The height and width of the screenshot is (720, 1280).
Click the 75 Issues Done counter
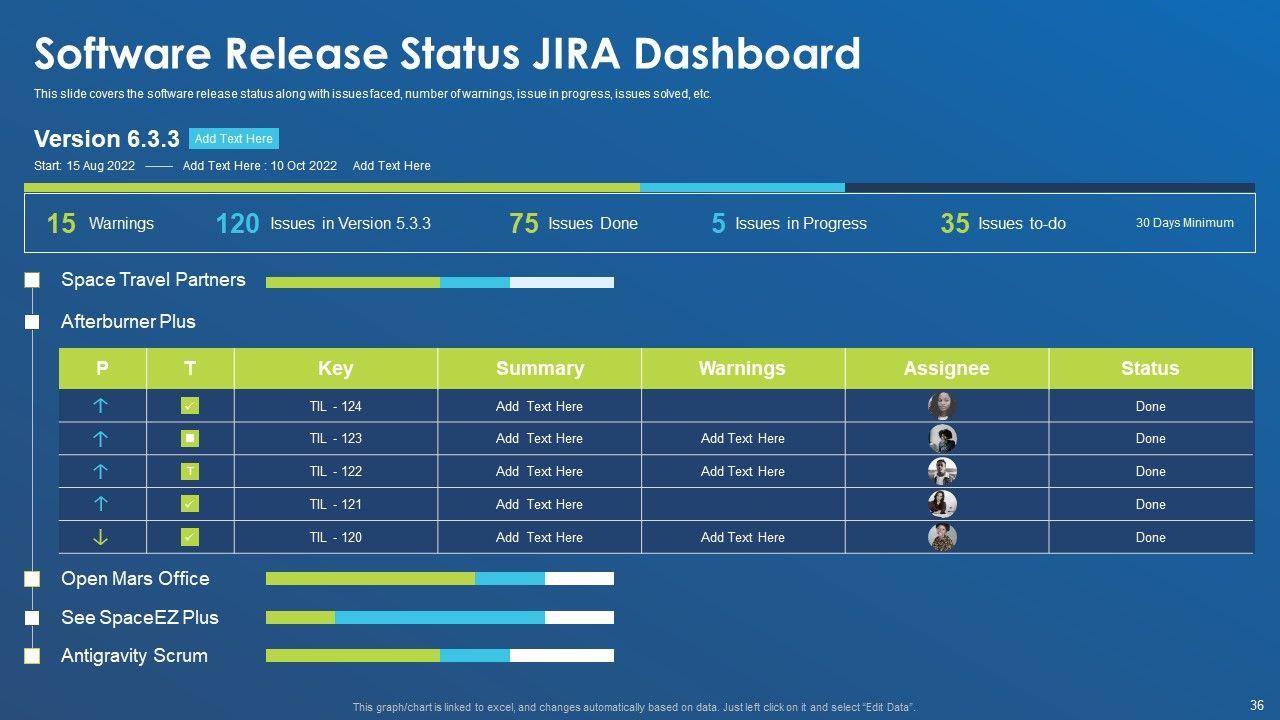[x=573, y=224]
